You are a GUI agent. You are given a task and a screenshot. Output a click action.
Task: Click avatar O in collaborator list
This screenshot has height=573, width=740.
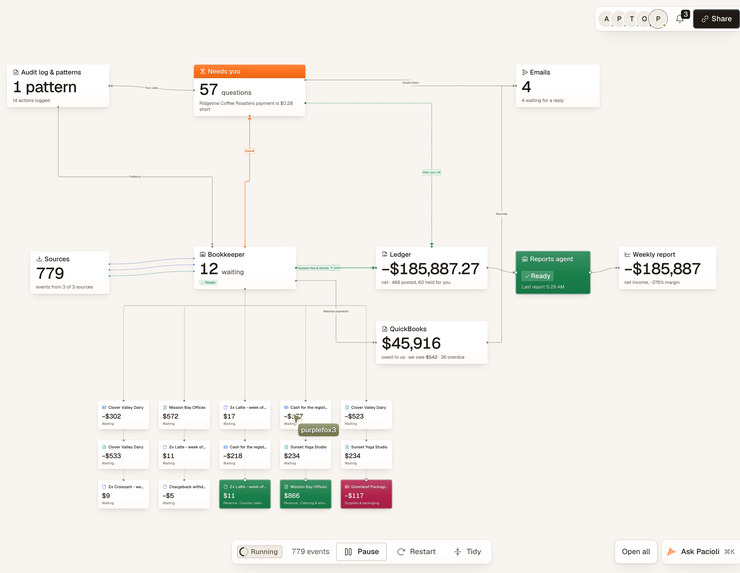pos(644,19)
